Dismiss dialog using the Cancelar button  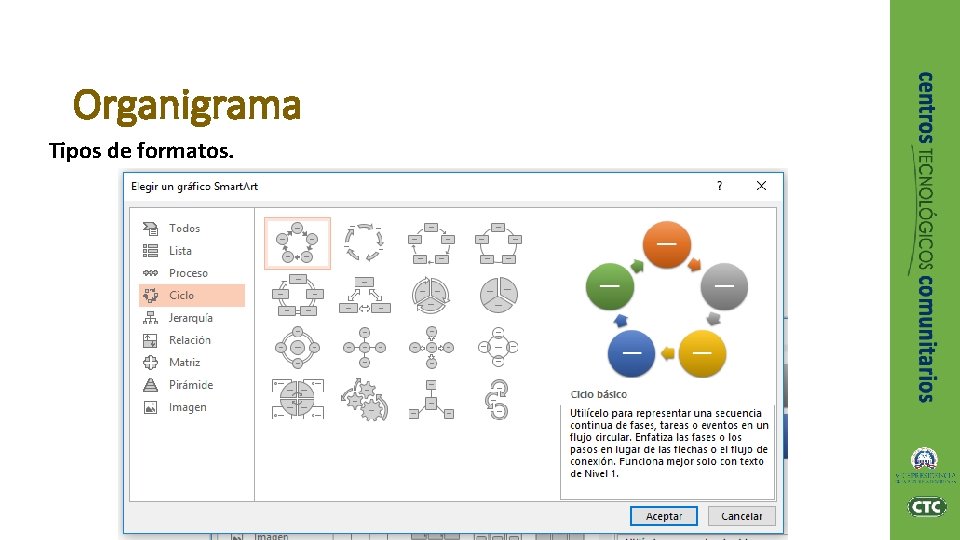741,516
